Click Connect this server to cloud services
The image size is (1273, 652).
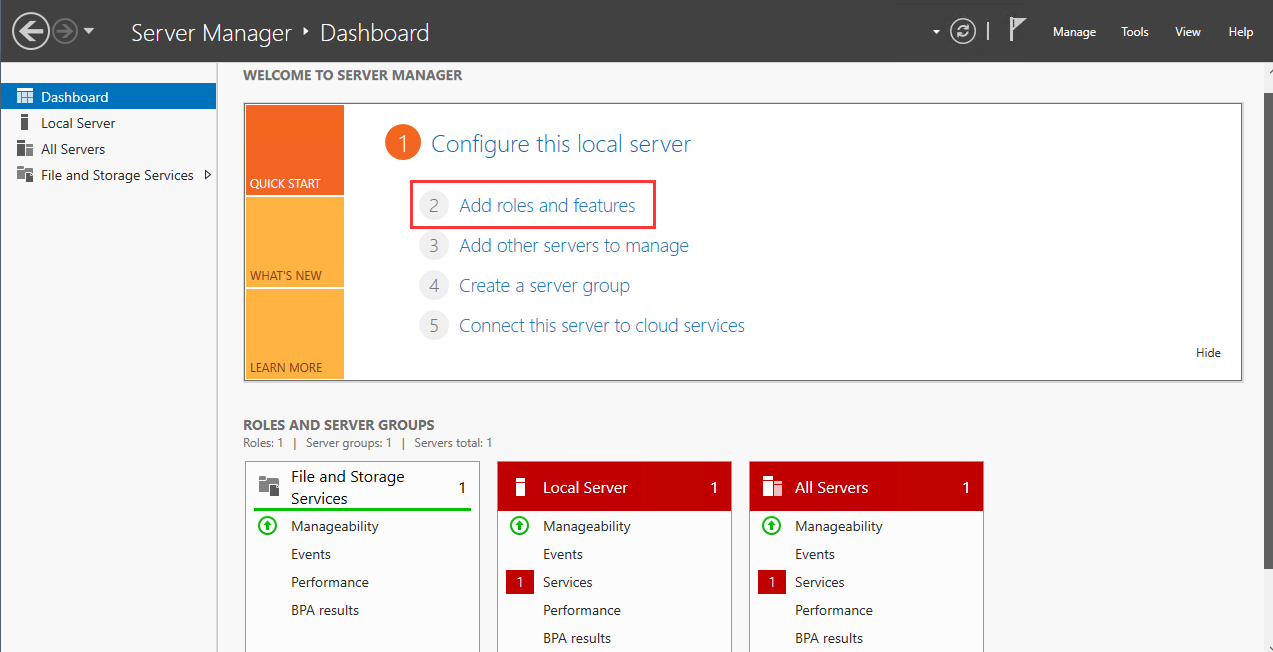click(602, 326)
